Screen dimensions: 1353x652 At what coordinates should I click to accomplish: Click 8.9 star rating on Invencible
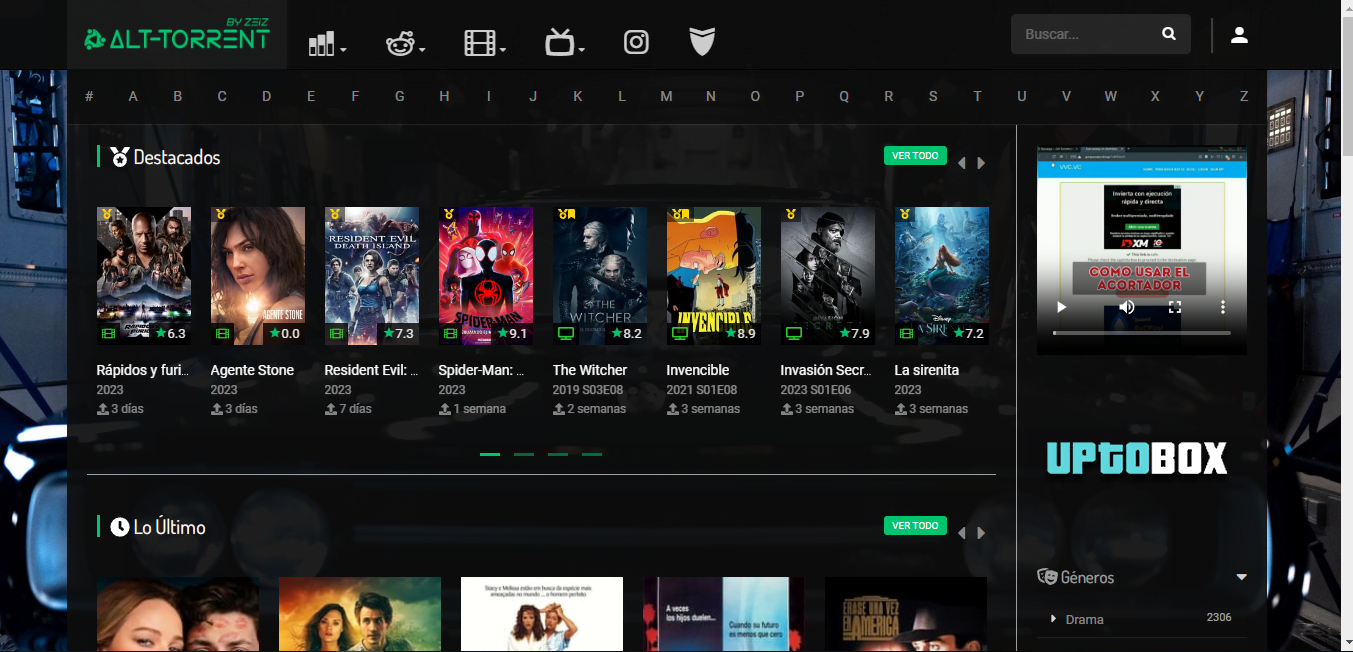pyautogui.click(x=740, y=333)
